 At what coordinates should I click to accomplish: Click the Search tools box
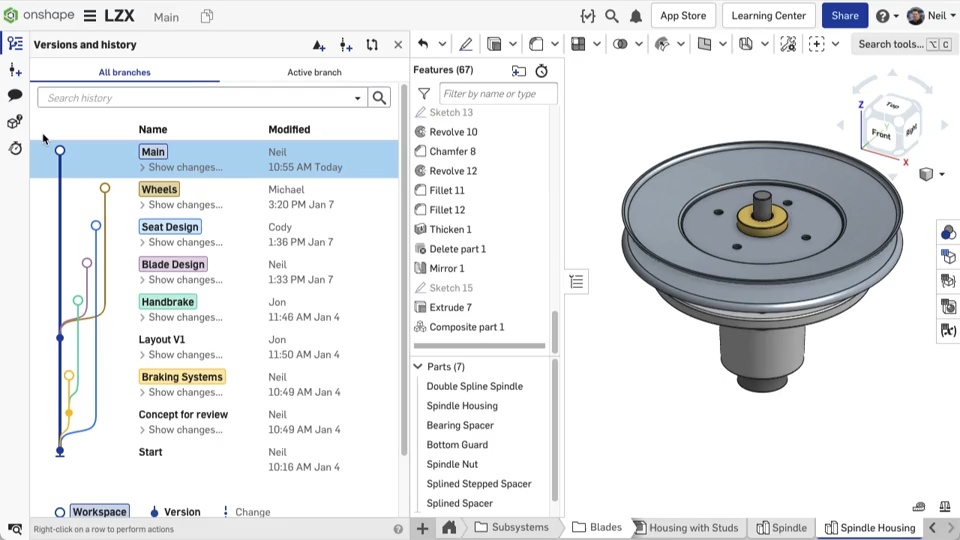coord(904,44)
